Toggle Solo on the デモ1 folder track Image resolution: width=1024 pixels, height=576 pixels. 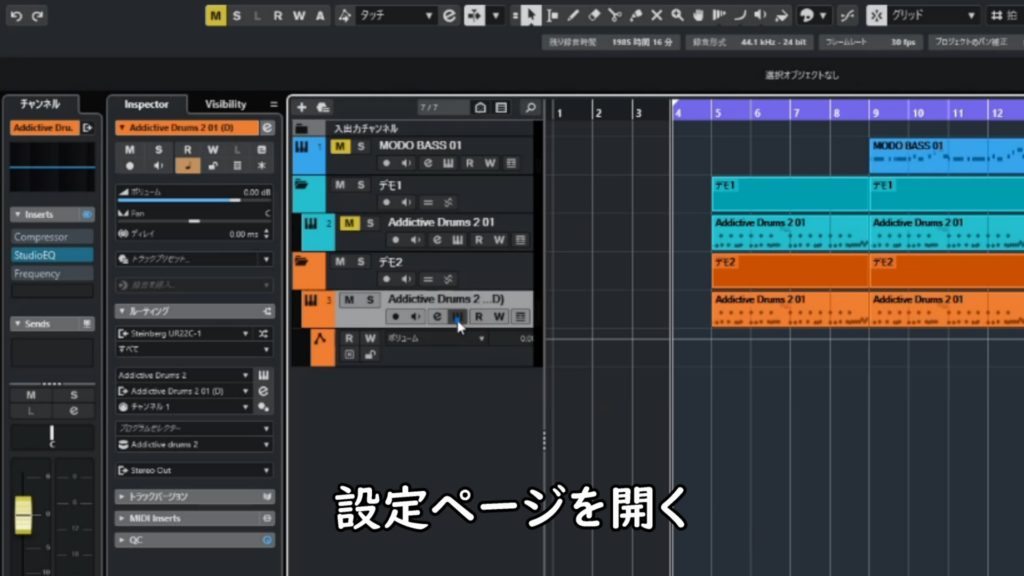tap(360, 185)
